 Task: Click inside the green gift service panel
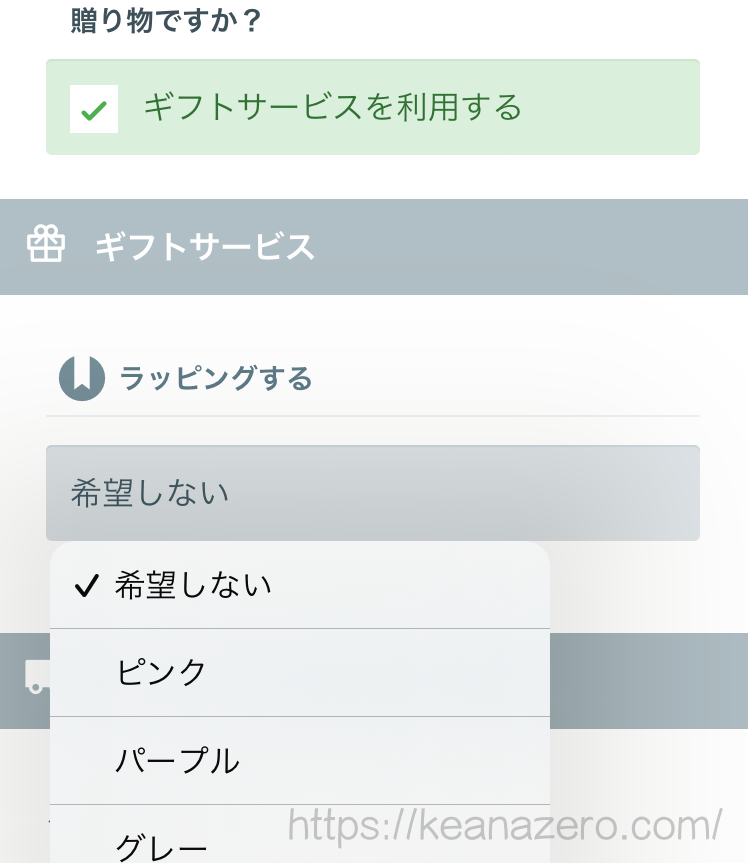click(373, 105)
